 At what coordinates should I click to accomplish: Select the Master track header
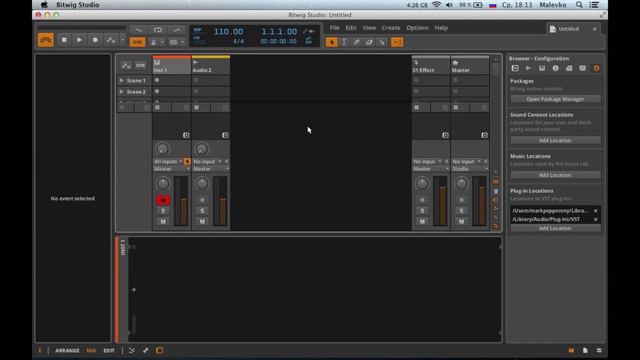(470, 66)
